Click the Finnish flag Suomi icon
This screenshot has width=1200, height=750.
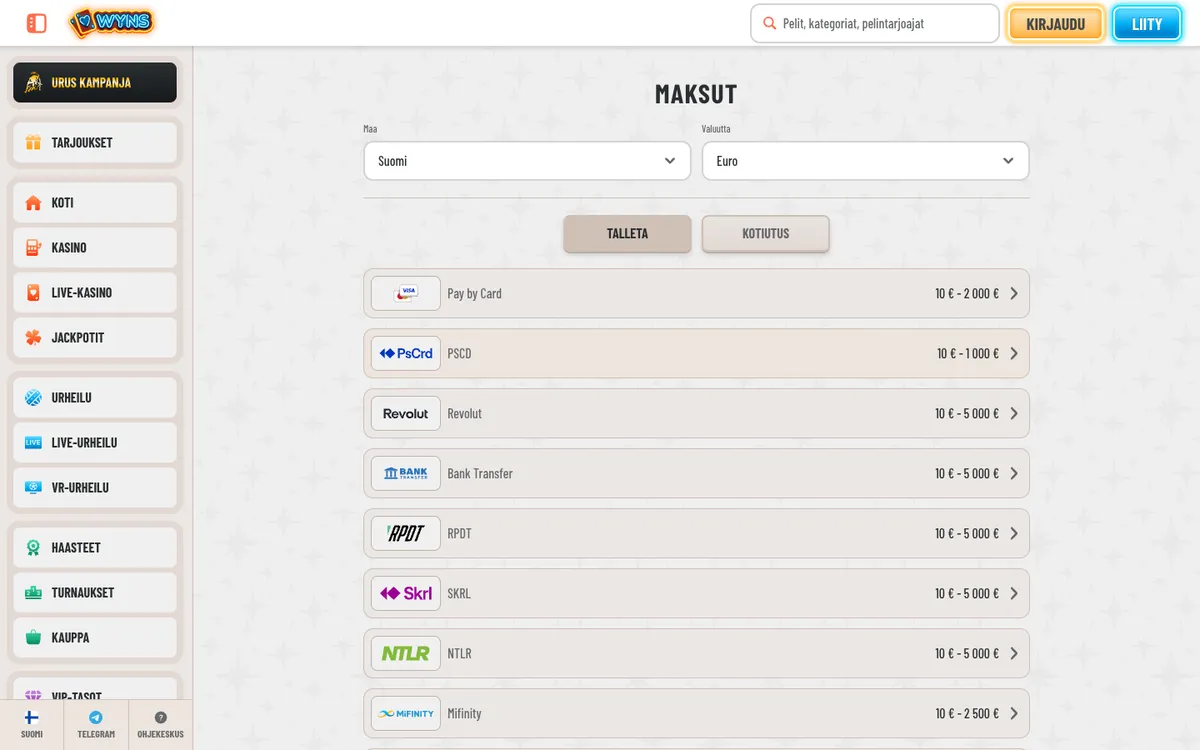coord(32,718)
